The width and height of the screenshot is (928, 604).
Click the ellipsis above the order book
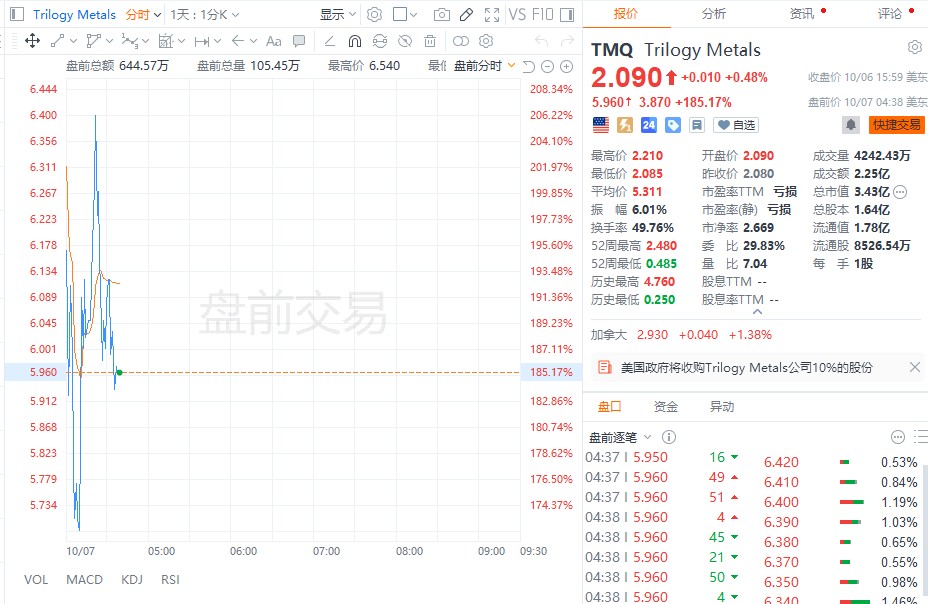click(x=898, y=437)
